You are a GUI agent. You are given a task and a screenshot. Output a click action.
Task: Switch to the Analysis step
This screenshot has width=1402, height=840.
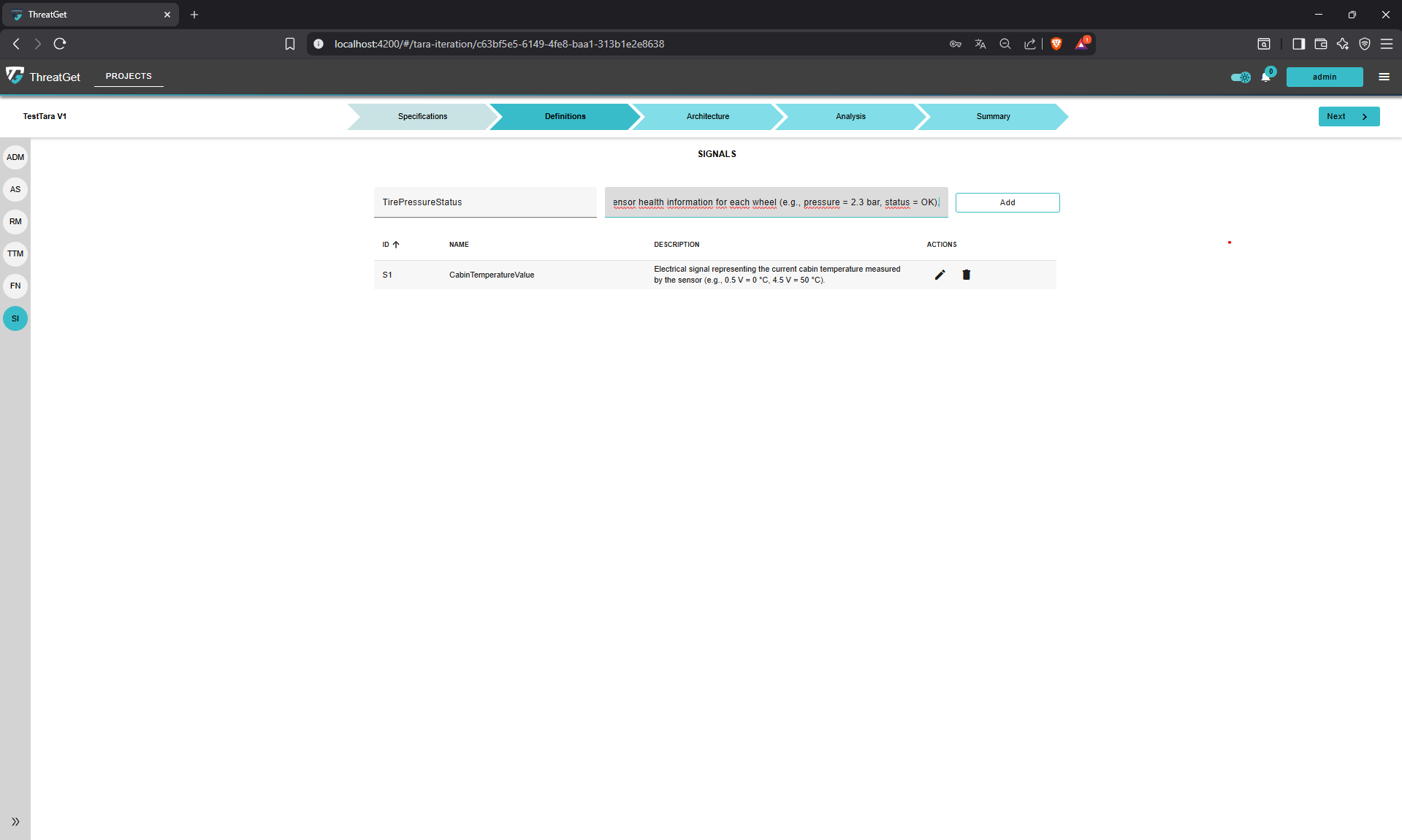(850, 116)
